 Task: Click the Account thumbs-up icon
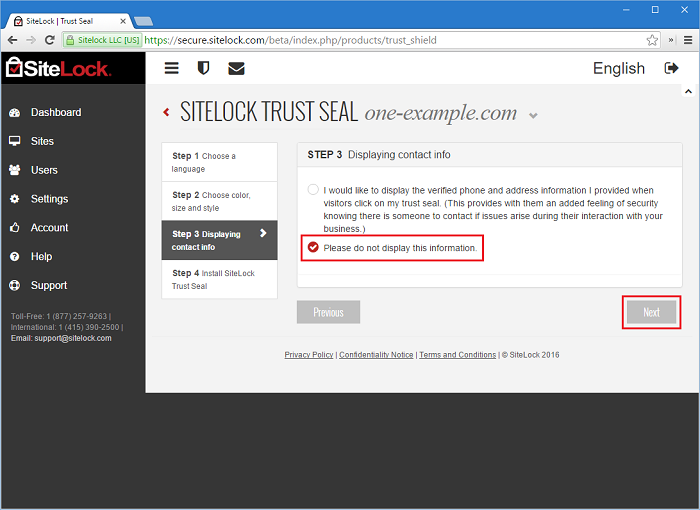click(15, 228)
